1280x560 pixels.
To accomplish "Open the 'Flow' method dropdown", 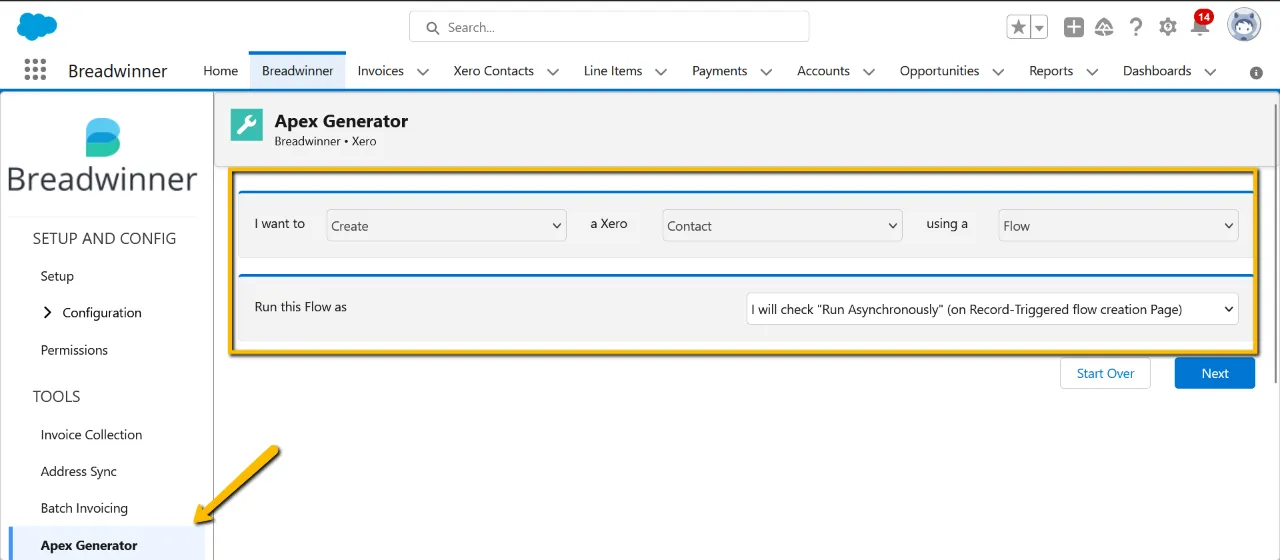I will point(1119,225).
